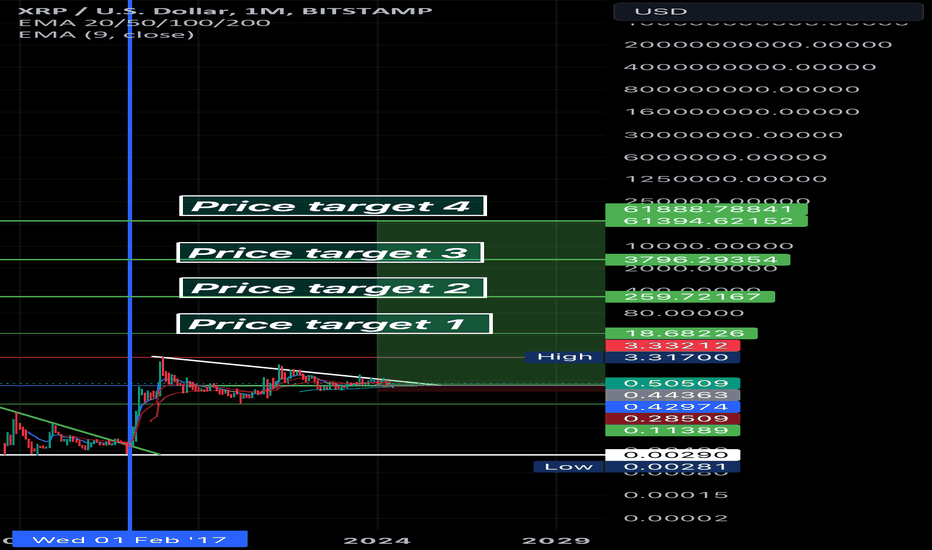Click the 160000000.00000 price scale value
This screenshot has width=932, height=550.
click(x=742, y=111)
